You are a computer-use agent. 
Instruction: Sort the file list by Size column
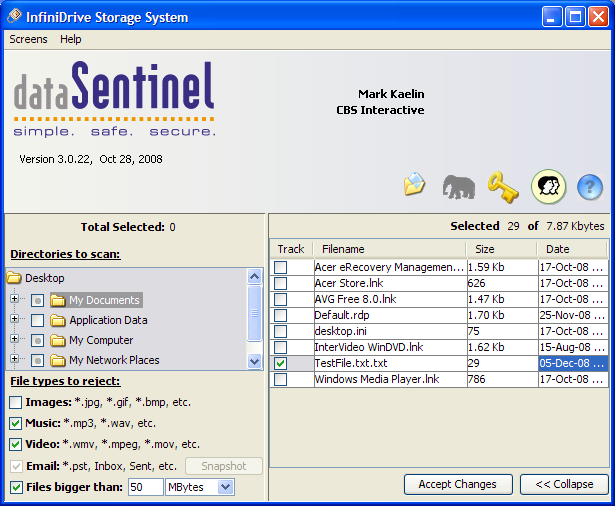pyautogui.click(x=502, y=249)
